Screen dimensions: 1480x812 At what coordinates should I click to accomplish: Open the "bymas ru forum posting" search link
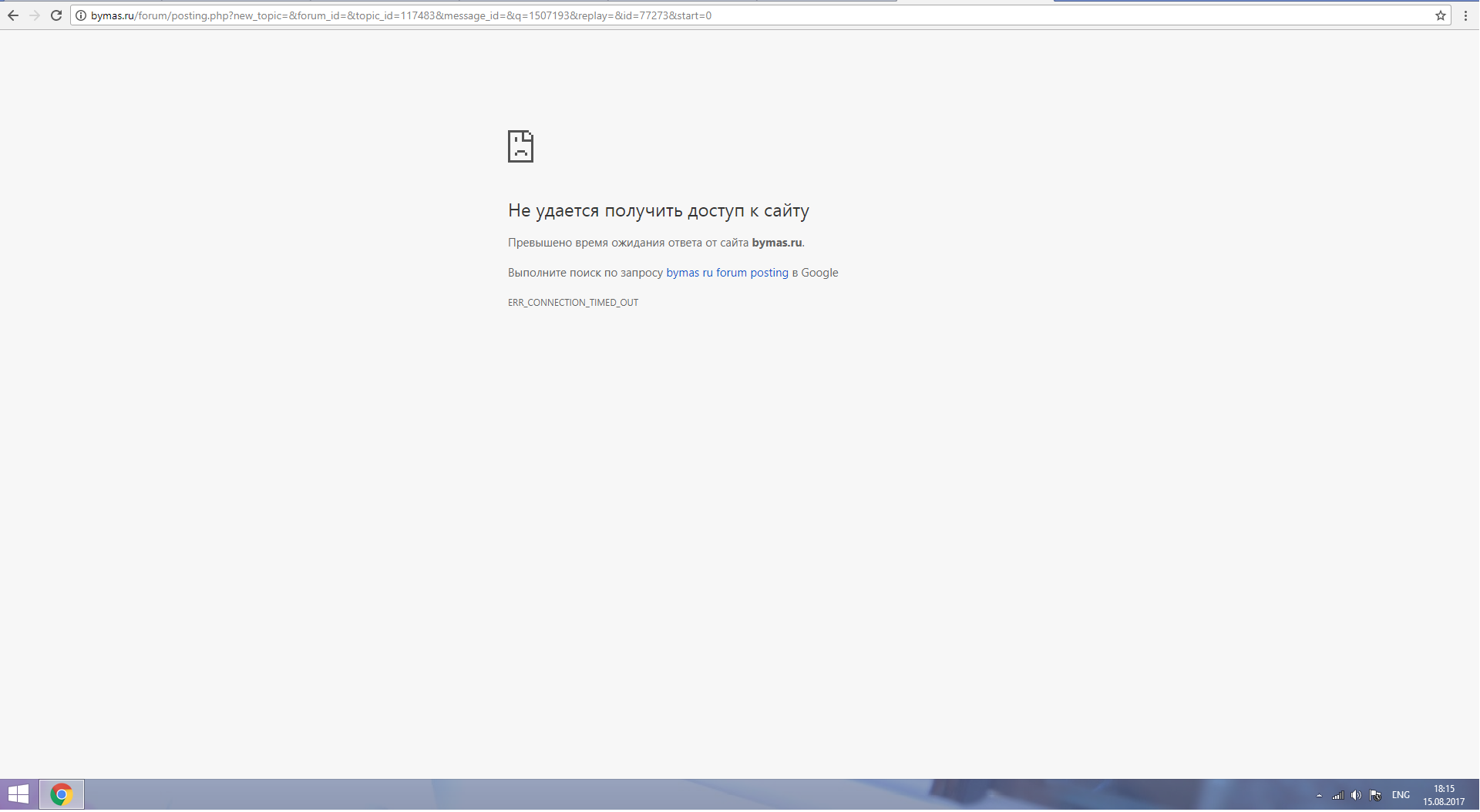pos(727,273)
